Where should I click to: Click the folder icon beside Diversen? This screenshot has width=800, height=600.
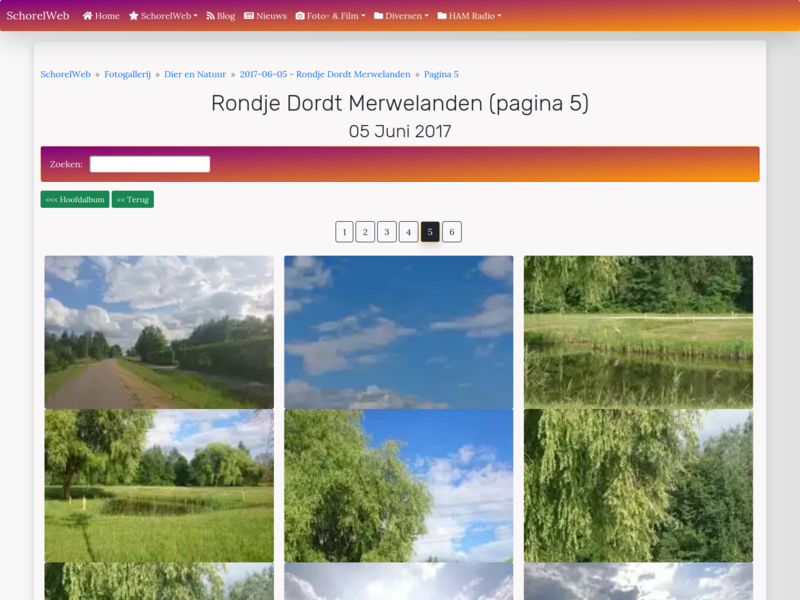379,16
